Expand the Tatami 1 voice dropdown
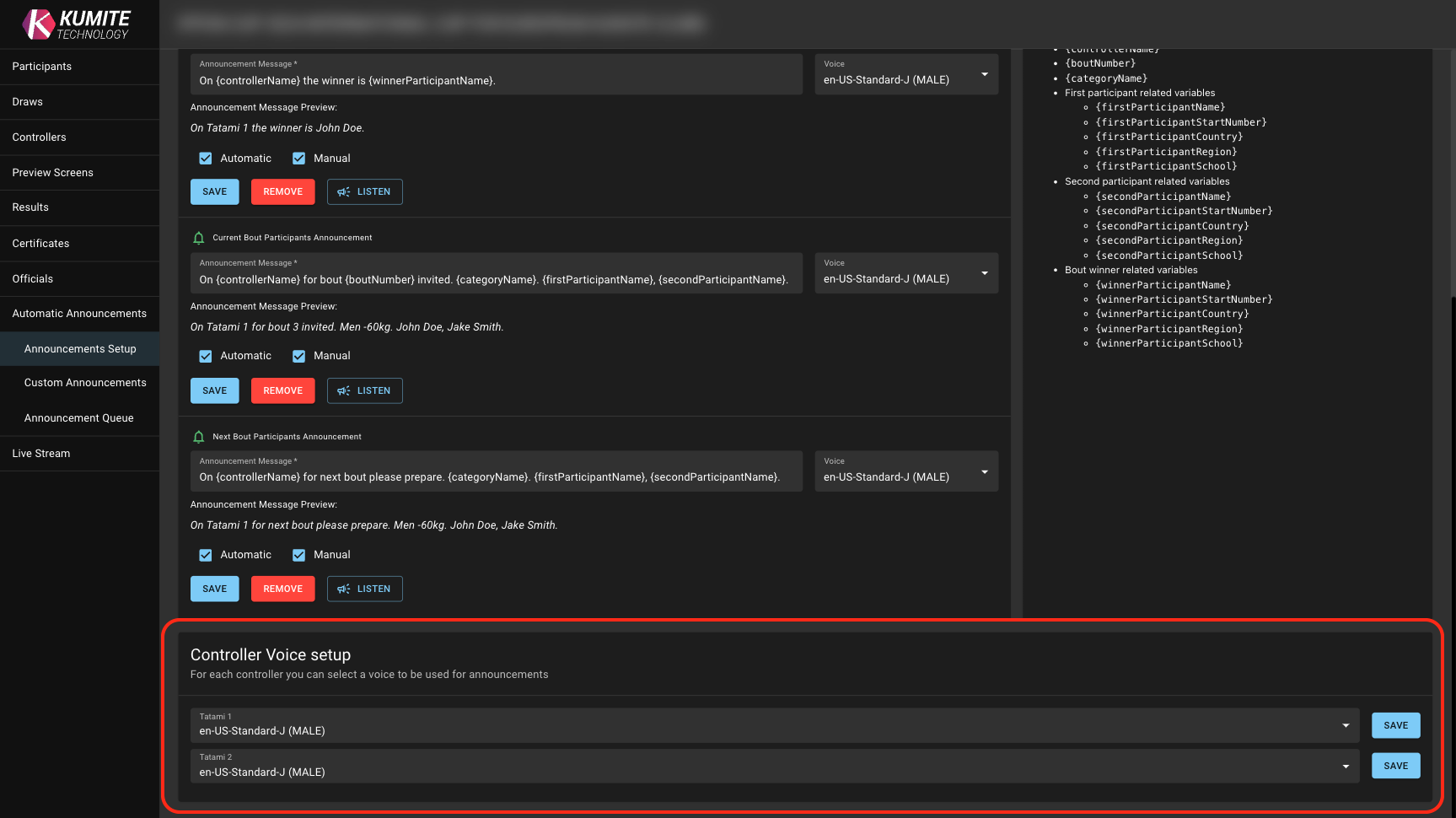Viewport: 1456px width, 818px height. point(775,725)
